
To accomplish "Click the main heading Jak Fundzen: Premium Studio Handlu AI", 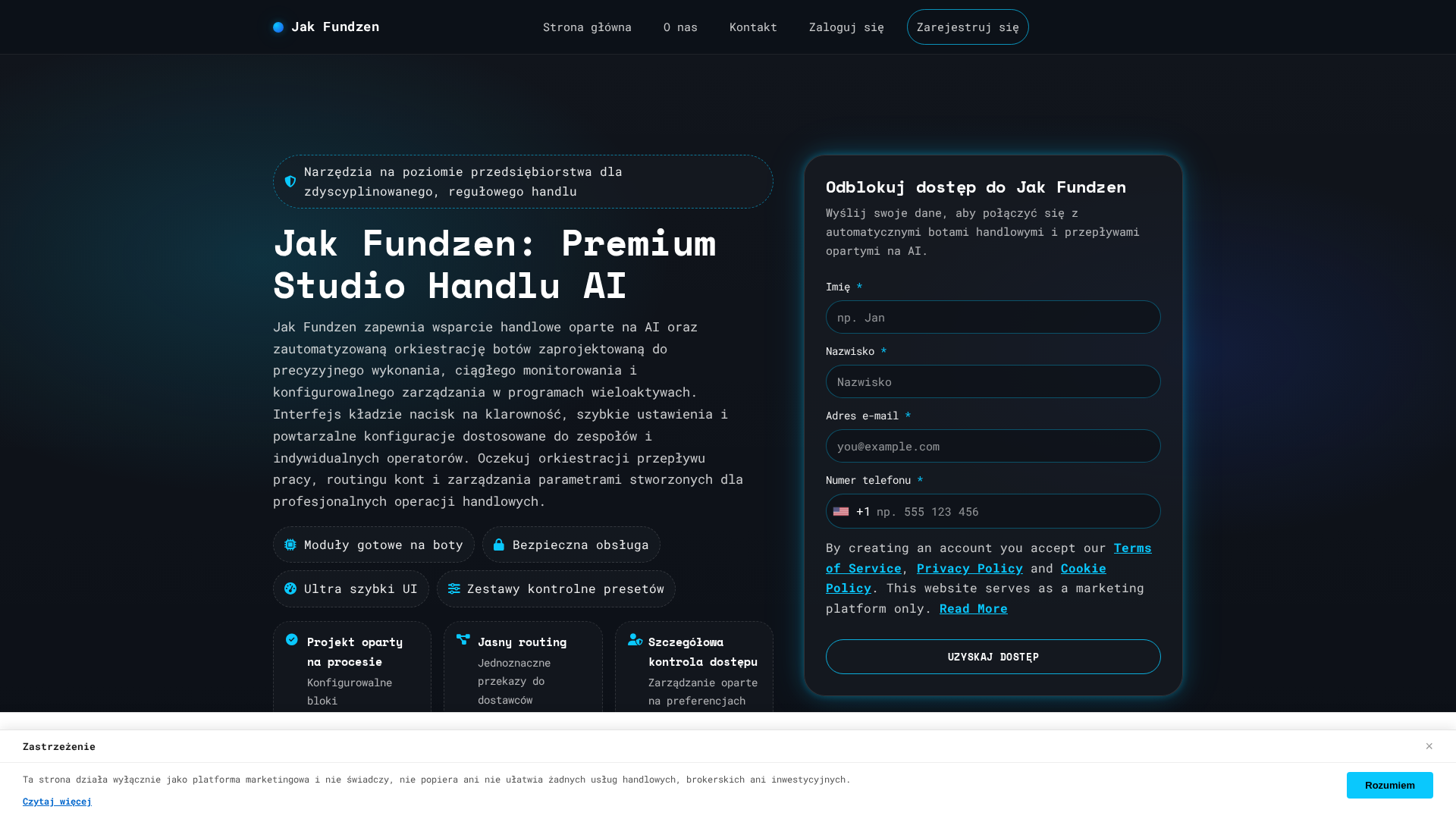I will pos(494,264).
